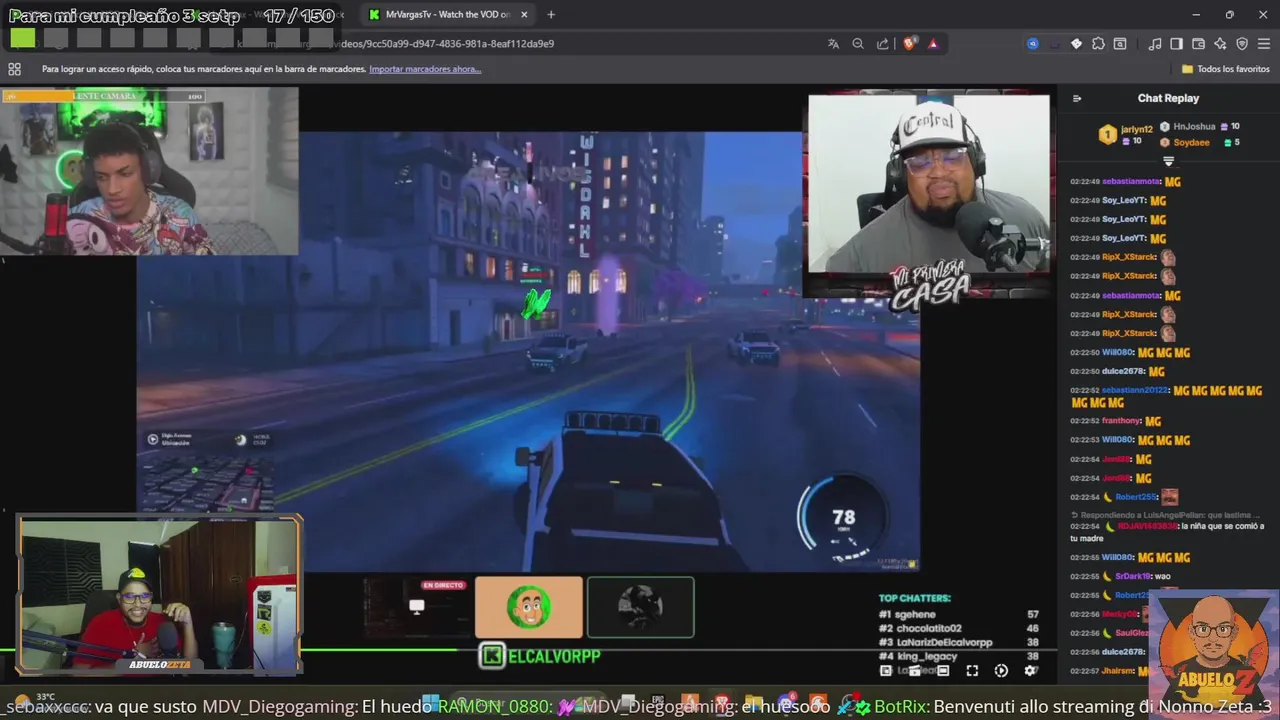Open the Todos los favoritos folder

coord(1226,69)
